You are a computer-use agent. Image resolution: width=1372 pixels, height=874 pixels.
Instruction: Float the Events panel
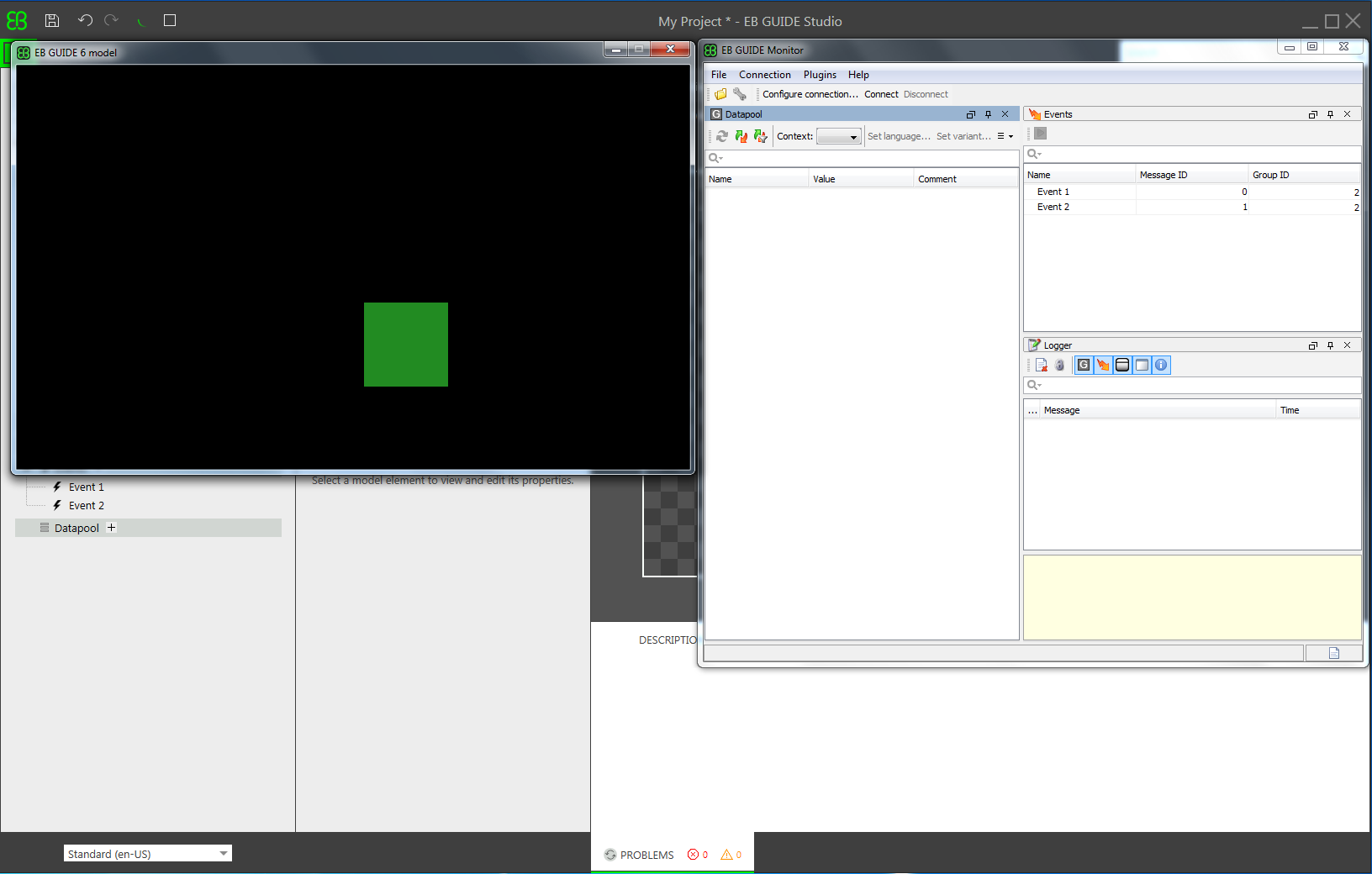tap(1313, 114)
